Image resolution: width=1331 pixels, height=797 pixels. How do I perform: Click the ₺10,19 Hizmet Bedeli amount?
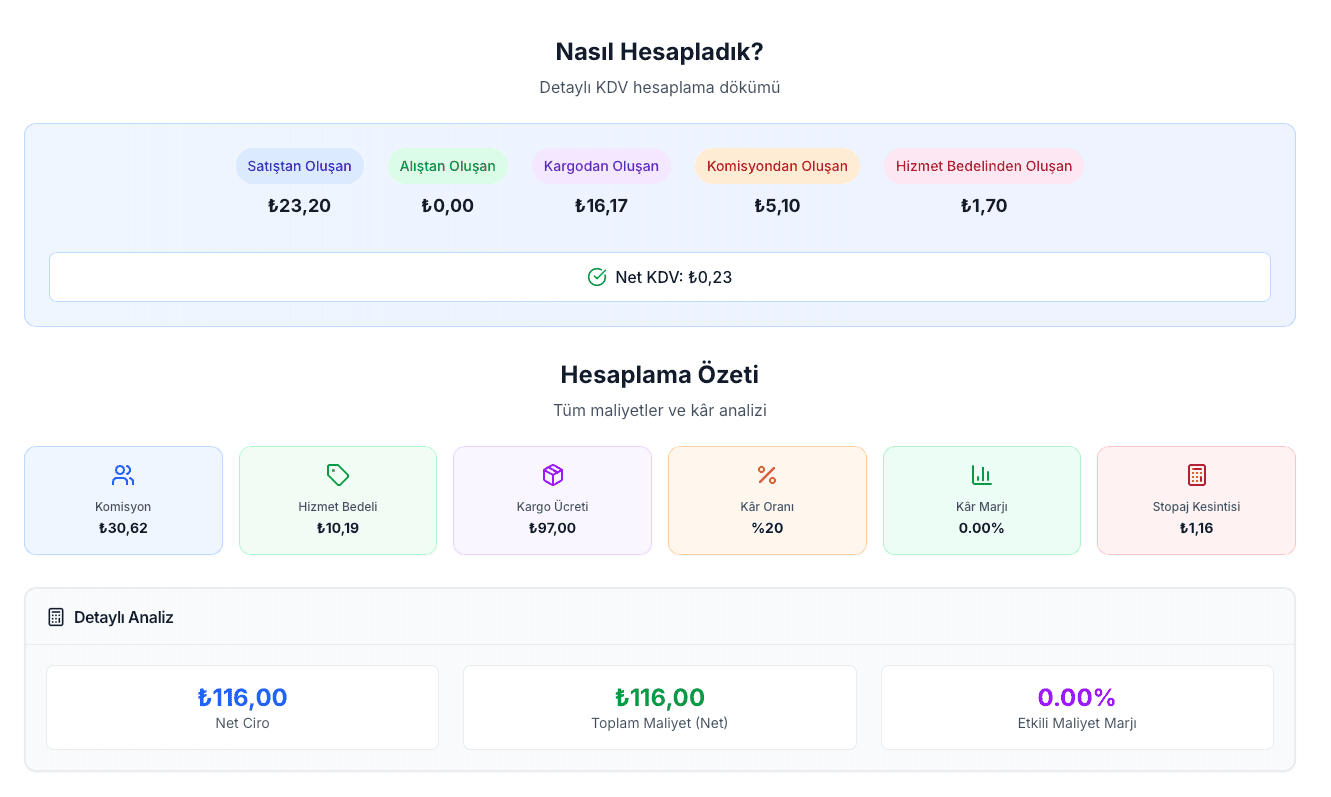[338, 528]
